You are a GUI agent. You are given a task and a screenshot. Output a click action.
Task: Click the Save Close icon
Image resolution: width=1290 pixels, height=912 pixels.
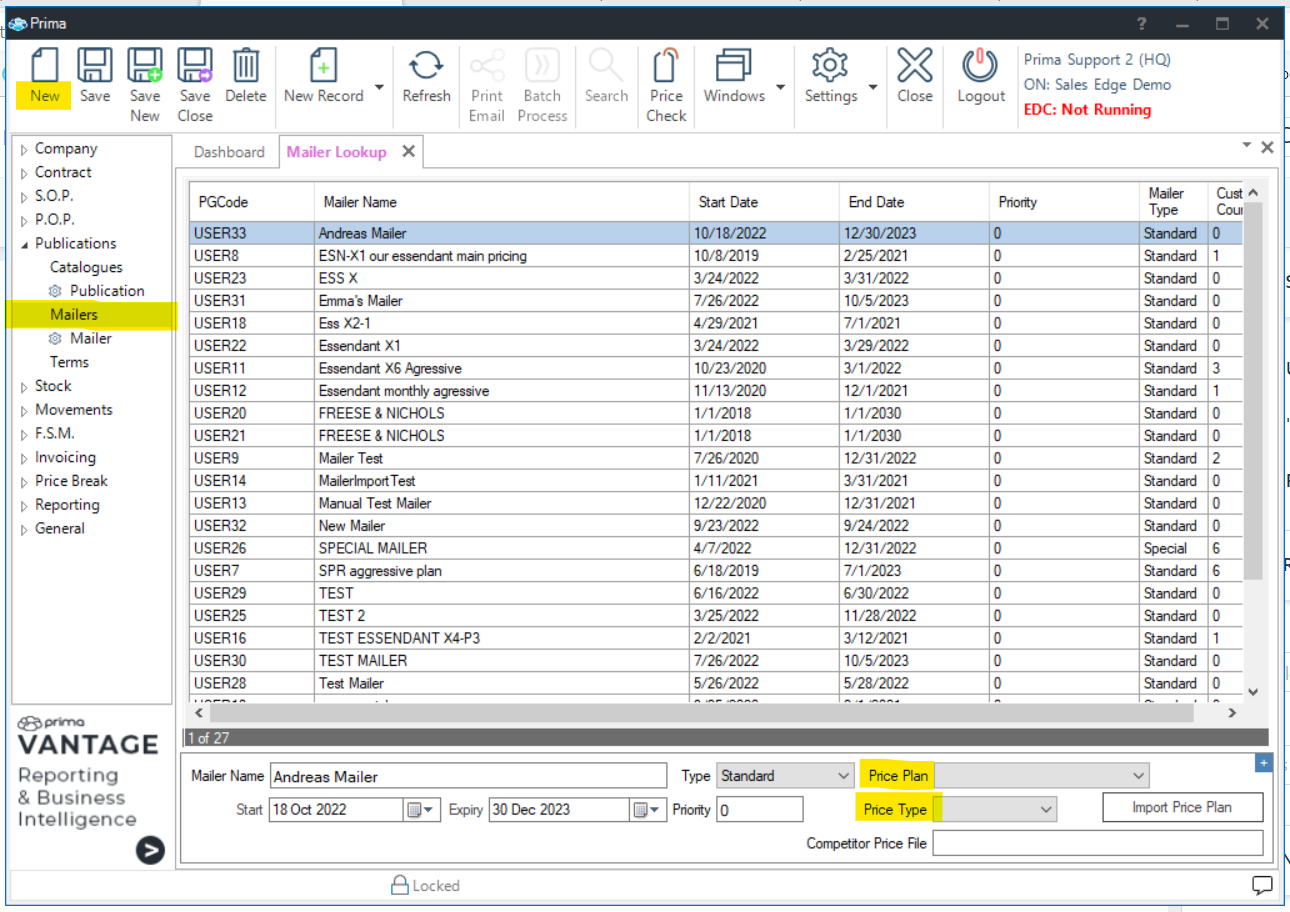pos(195,66)
